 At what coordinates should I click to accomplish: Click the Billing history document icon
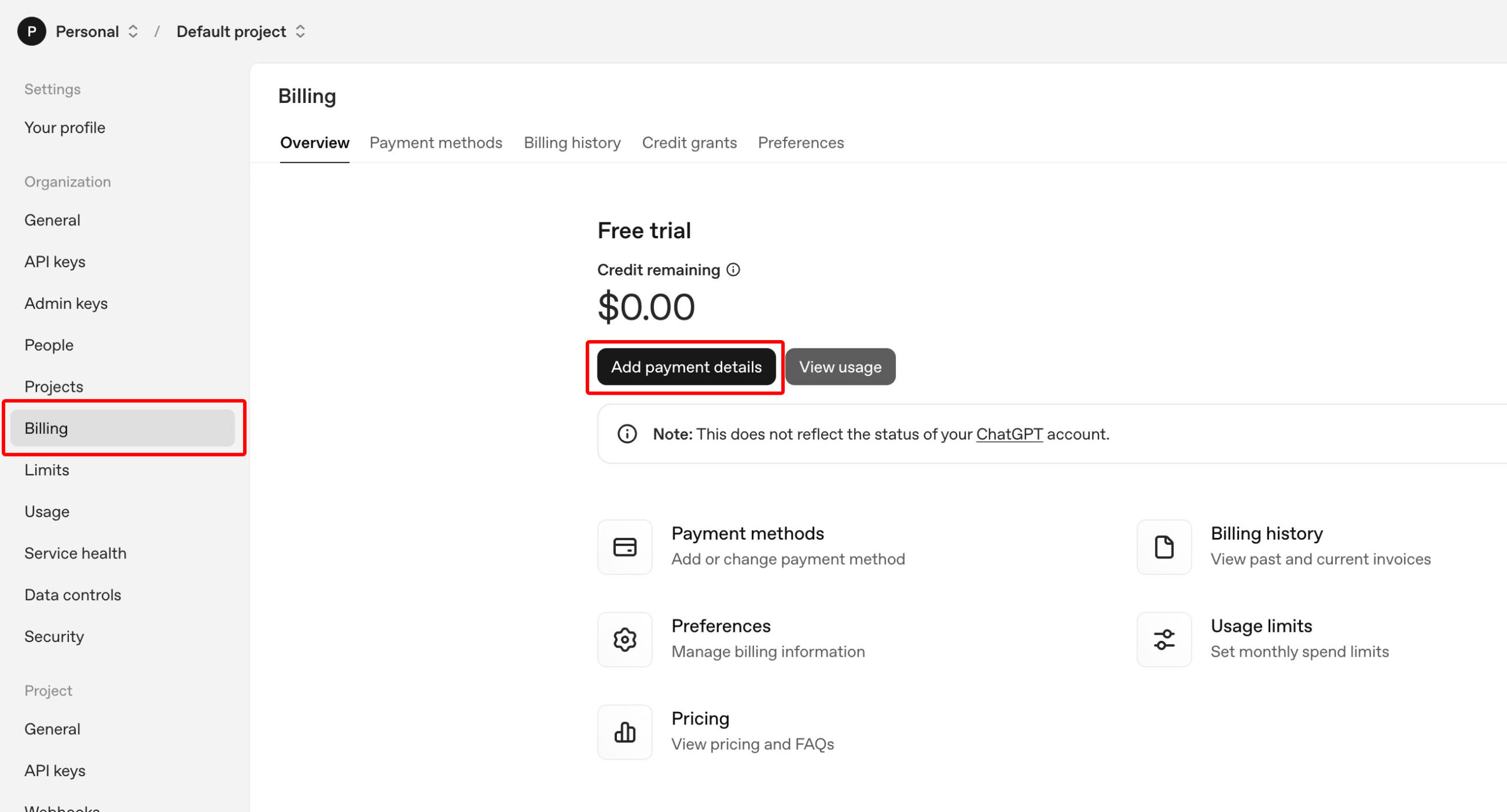tap(1164, 547)
